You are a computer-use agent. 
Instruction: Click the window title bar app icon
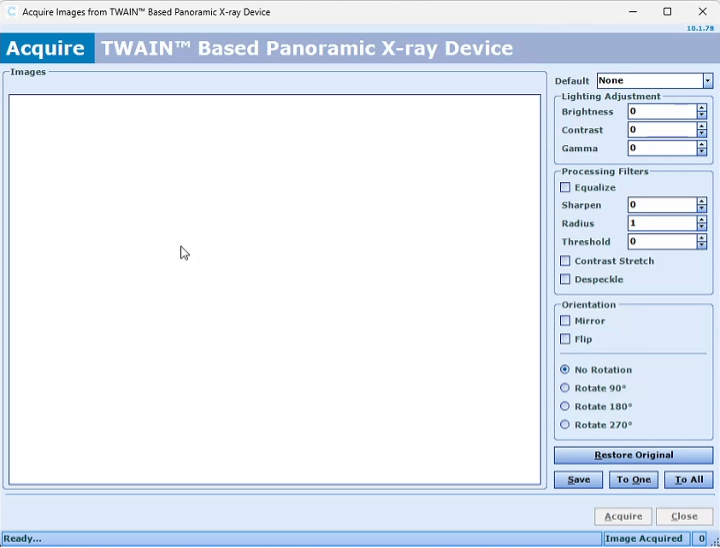(x=11, y=12)
